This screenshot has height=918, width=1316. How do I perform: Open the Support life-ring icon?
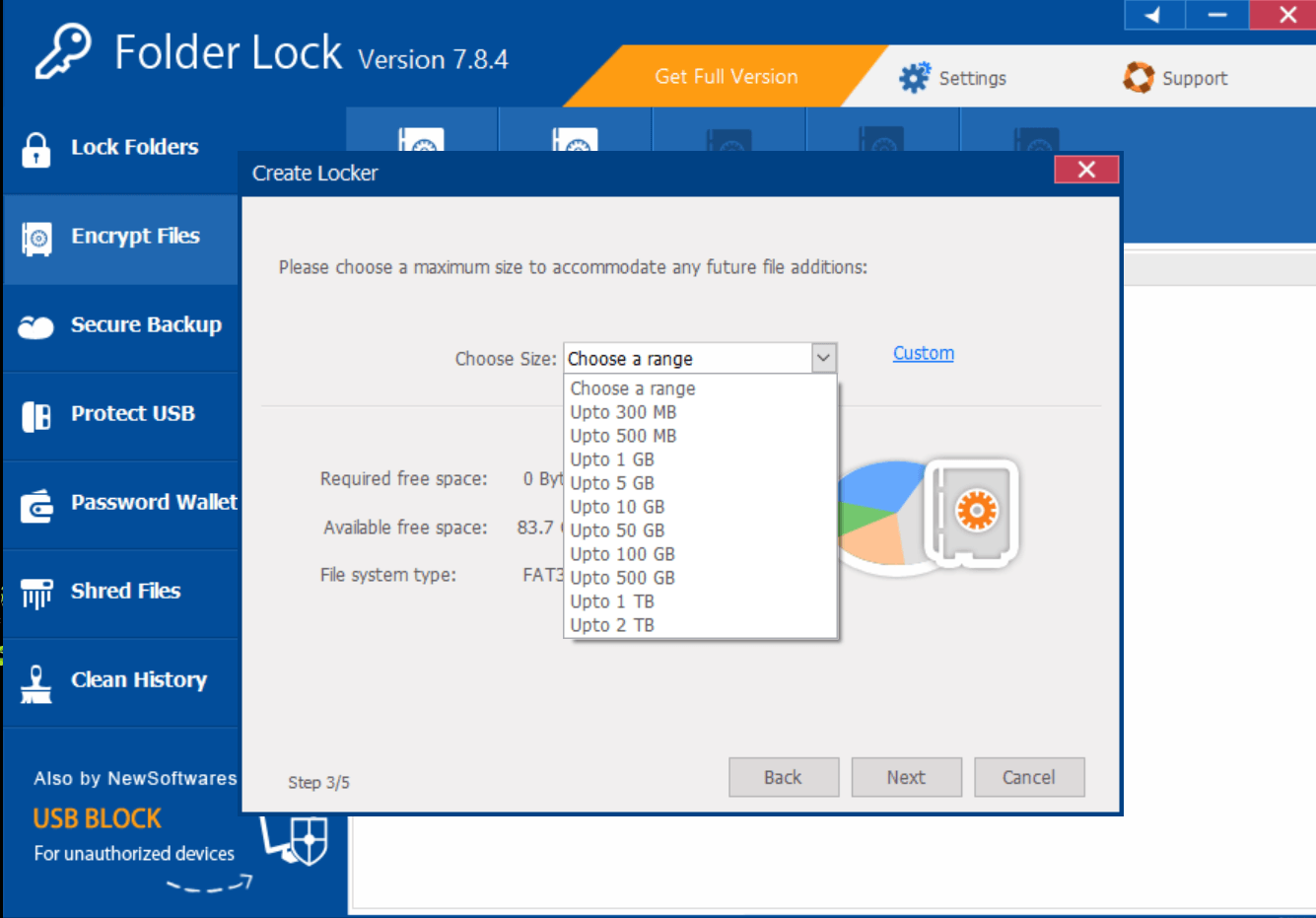(x=1139, y=77)
